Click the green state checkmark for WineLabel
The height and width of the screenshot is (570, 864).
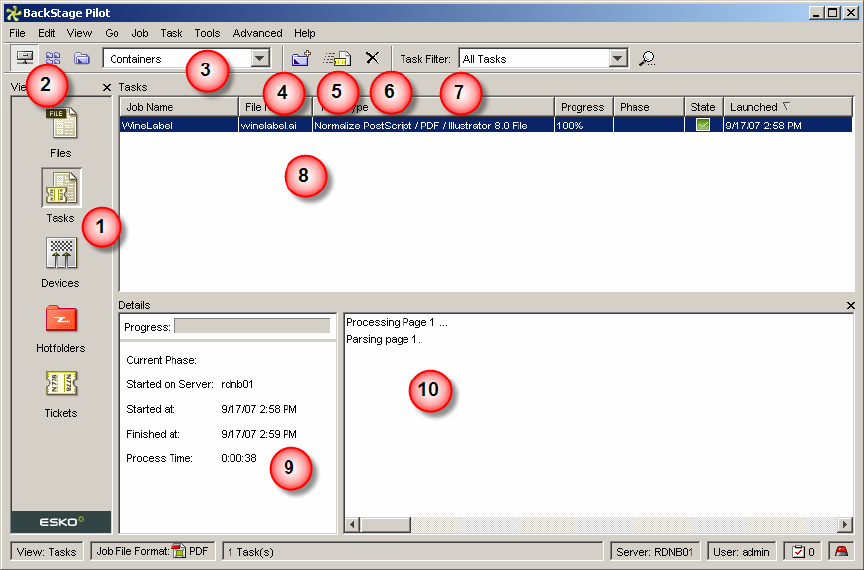[x=703, y=125]
